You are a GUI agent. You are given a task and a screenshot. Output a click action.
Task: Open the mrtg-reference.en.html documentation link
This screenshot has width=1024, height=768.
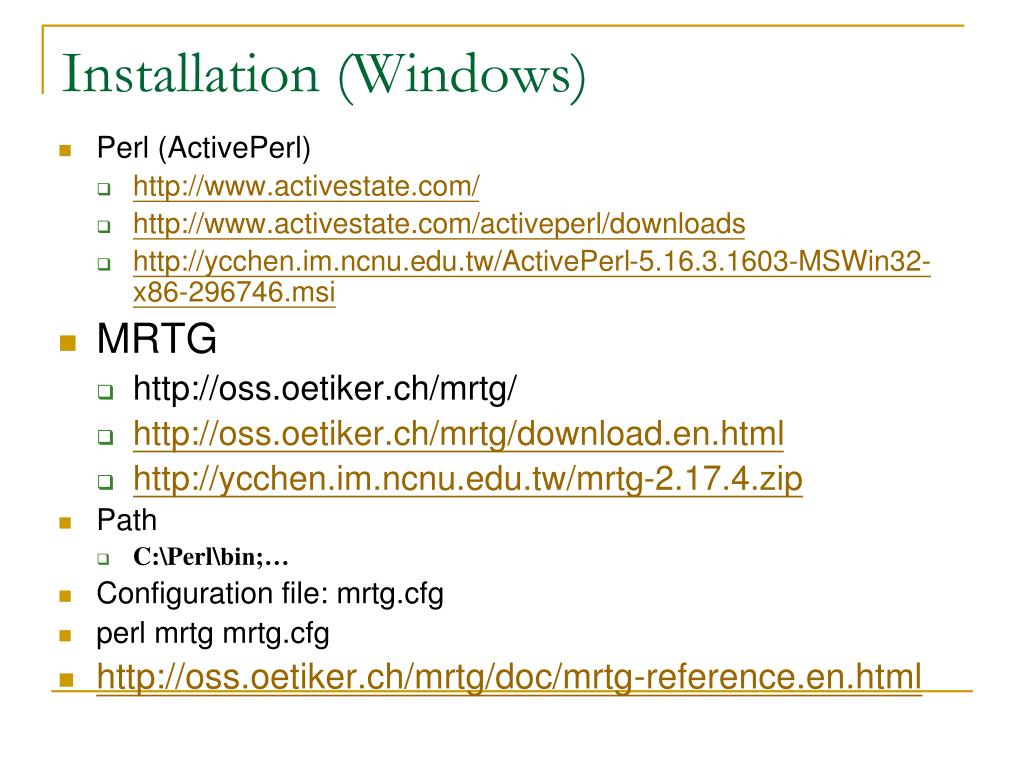pyautogui.click(x=509, y=677)
